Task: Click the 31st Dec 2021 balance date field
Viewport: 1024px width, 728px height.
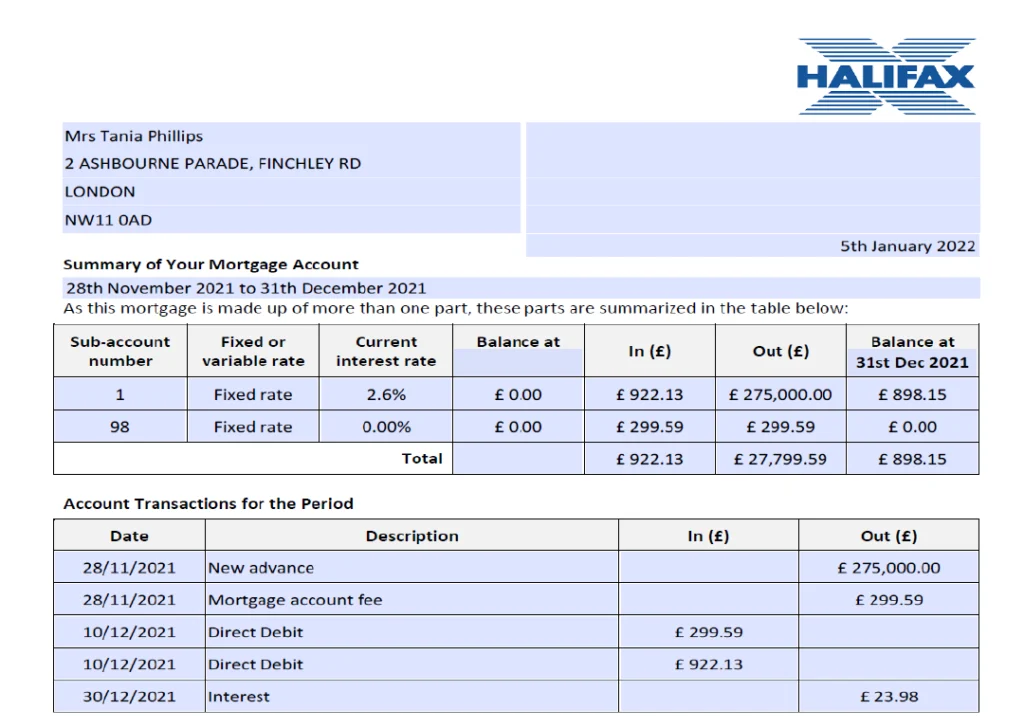Action: [x=912, y=362]
